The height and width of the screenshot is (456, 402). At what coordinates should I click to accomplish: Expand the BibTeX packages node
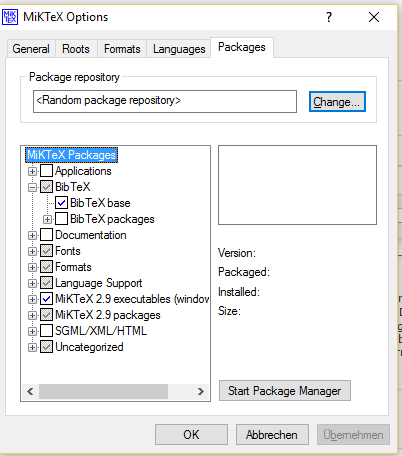coord(47,219)
